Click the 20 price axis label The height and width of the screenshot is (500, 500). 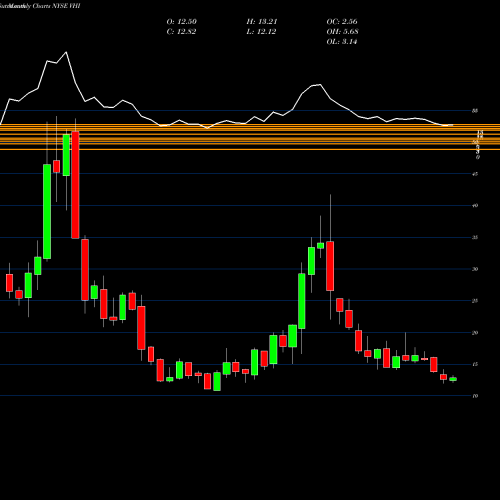[x=475, y=333]
